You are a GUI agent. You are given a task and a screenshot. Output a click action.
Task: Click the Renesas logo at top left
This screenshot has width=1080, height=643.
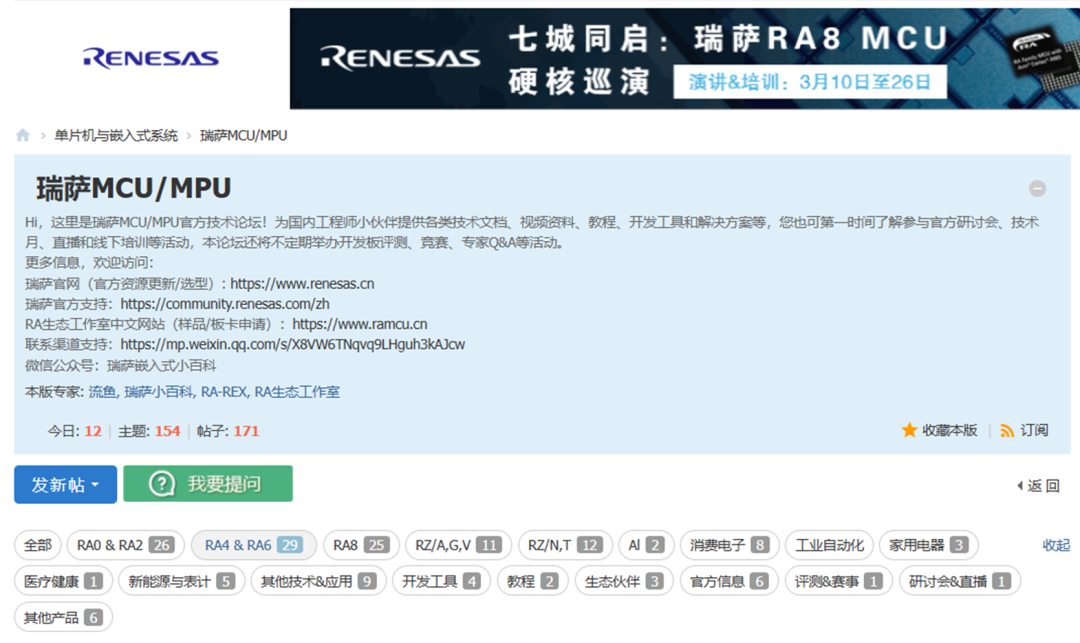[151, 58]
